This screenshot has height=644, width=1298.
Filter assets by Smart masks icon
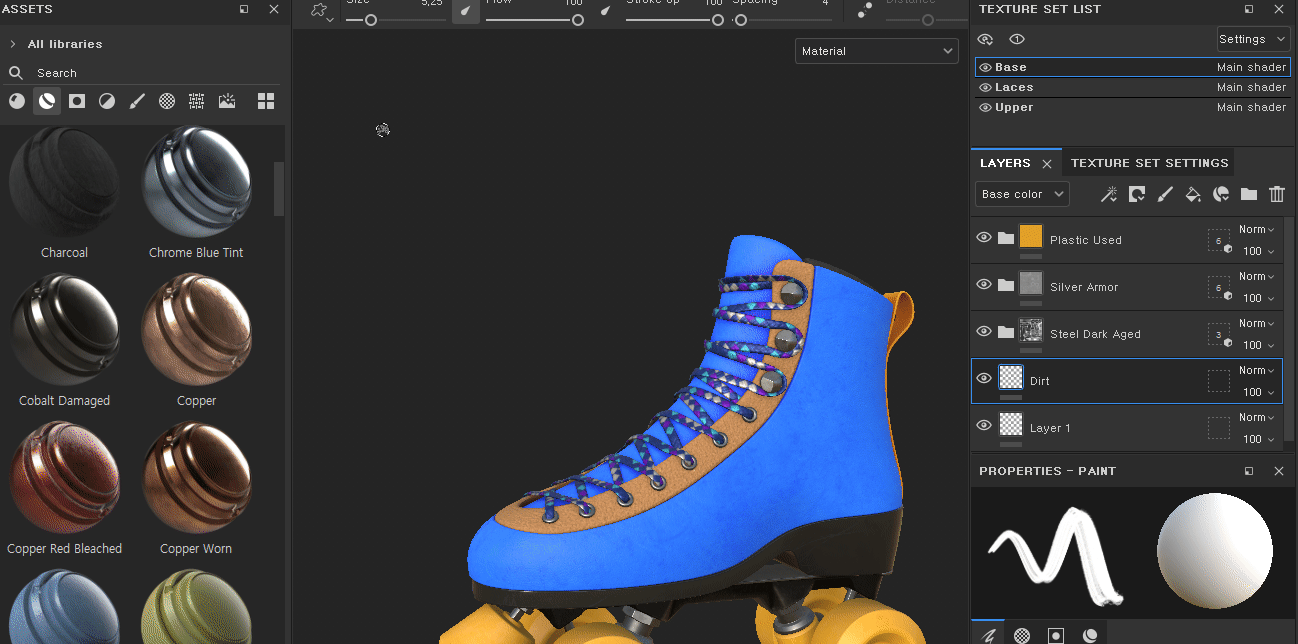pos(77,101)
